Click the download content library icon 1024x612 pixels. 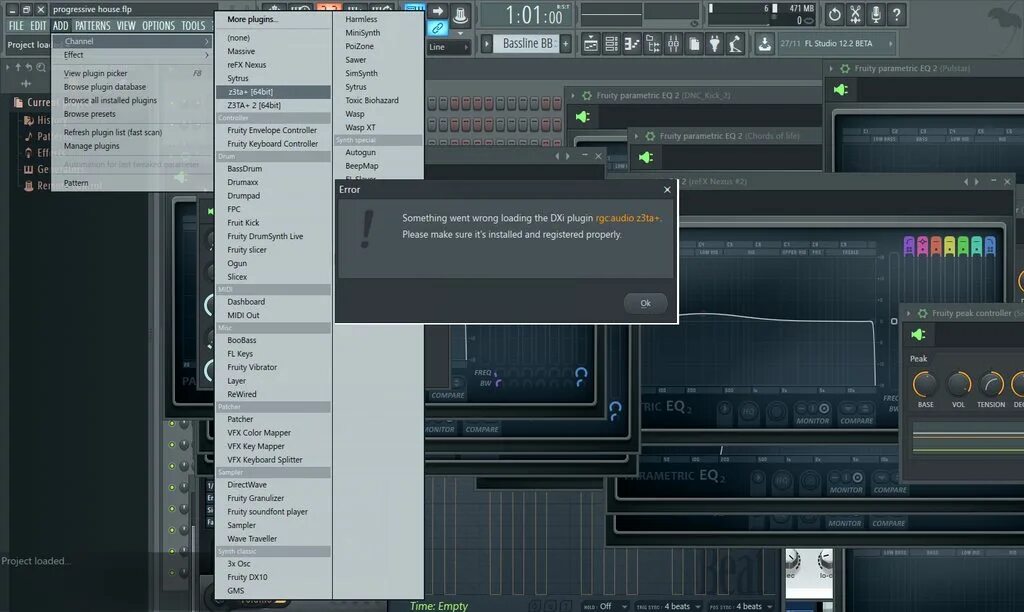tap(764, 44)
